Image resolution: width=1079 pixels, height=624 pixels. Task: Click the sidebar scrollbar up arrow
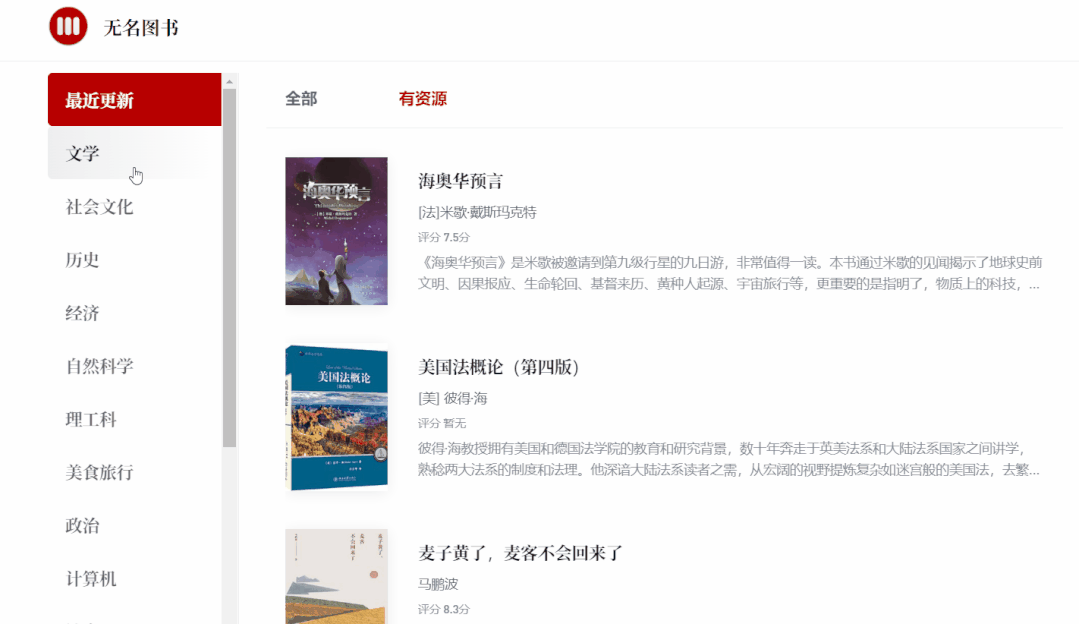[230, 81]
